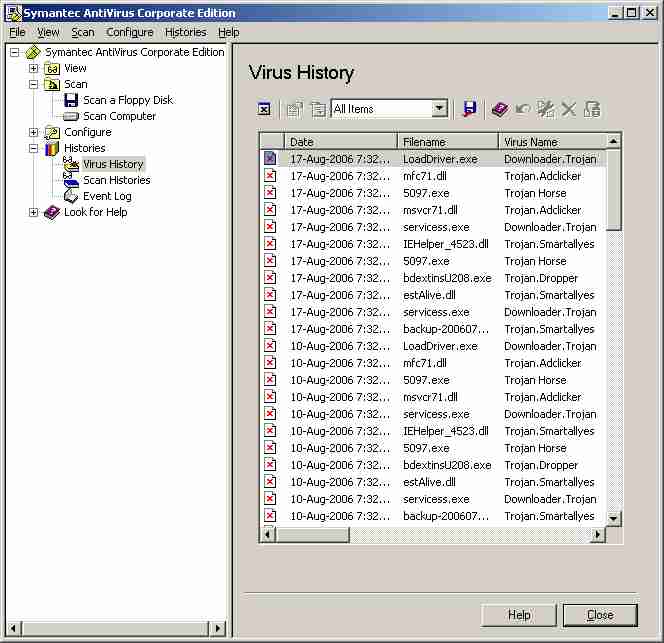Click the Clean toolbar icon

click(x=546, y=109)
